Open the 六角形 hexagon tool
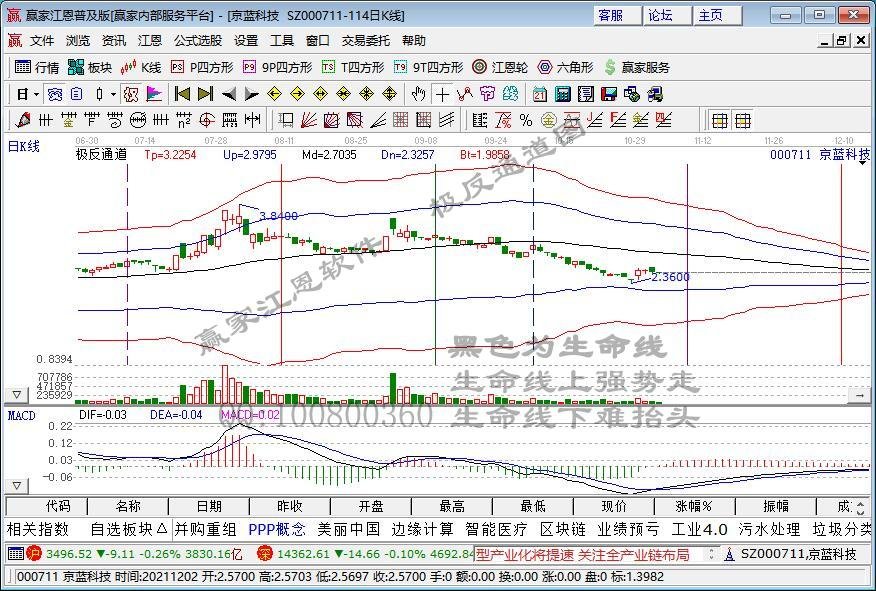This screenshot has height=591, width=876. coord(565,68)
